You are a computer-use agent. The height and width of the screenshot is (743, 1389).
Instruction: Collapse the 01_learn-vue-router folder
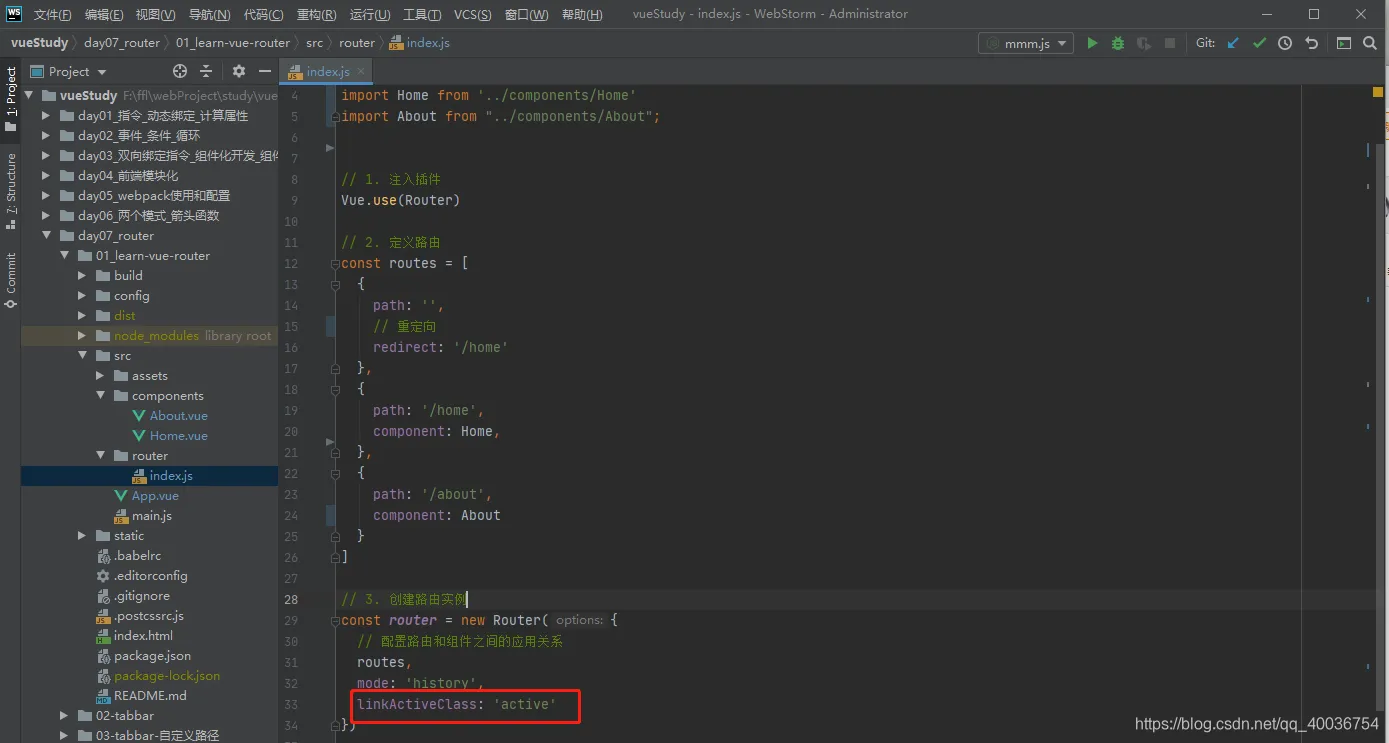[x=64, y=256]
